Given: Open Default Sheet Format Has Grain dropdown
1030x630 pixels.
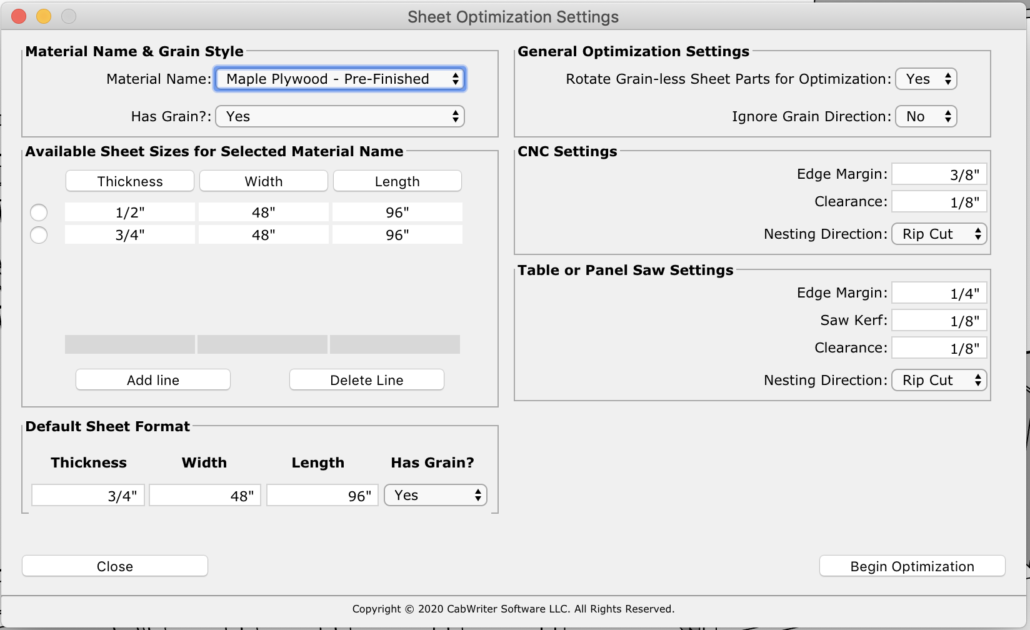Looking at the screenshot, I should click(435, 495).
